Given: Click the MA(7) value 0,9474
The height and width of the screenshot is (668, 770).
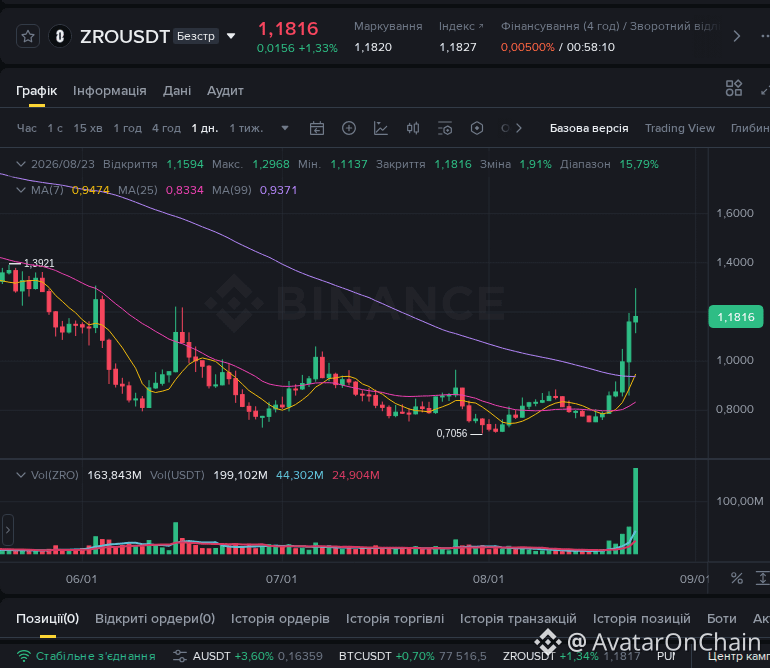Looking at the screenshot, I should tap(90, 190).
